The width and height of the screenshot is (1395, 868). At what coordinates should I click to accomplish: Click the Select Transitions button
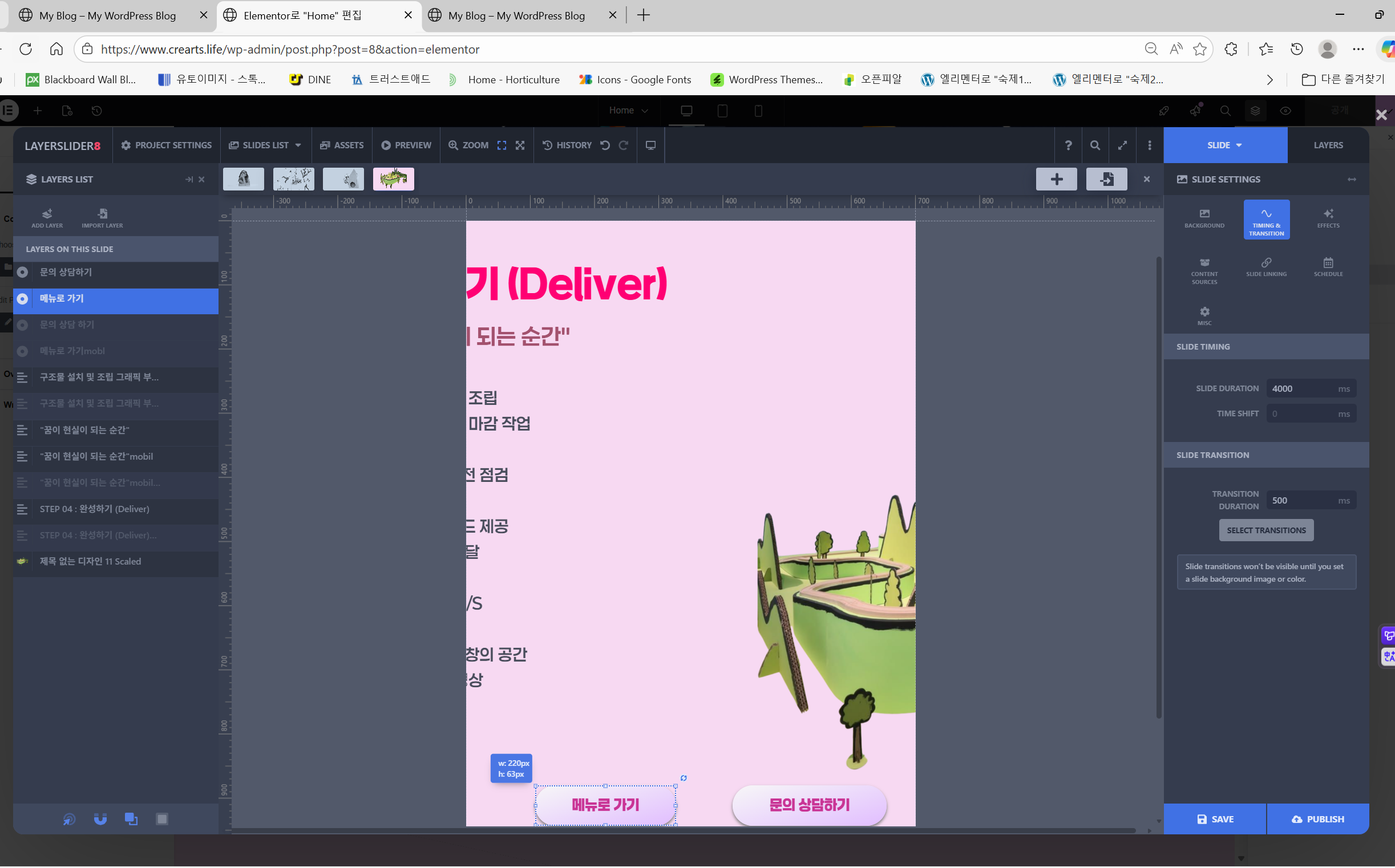[x=1266, y=530]
